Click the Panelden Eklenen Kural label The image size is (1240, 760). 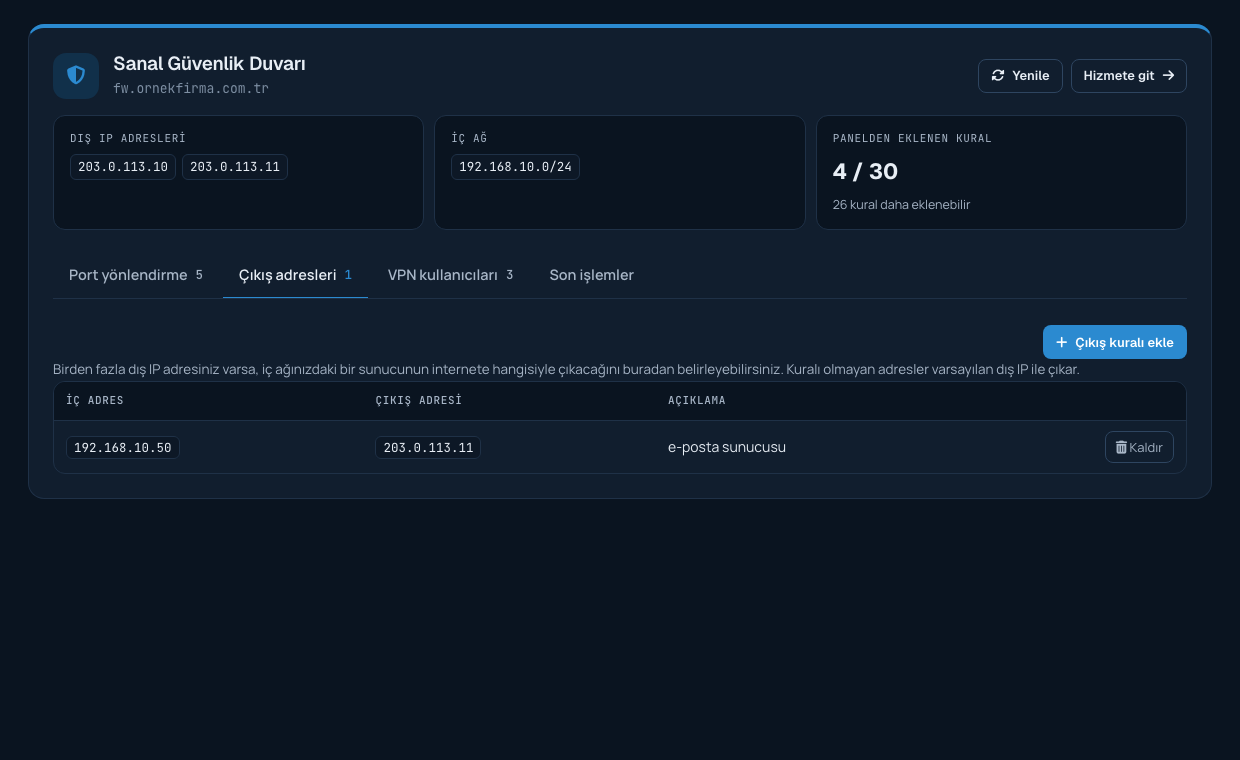(x=912, y=138)
